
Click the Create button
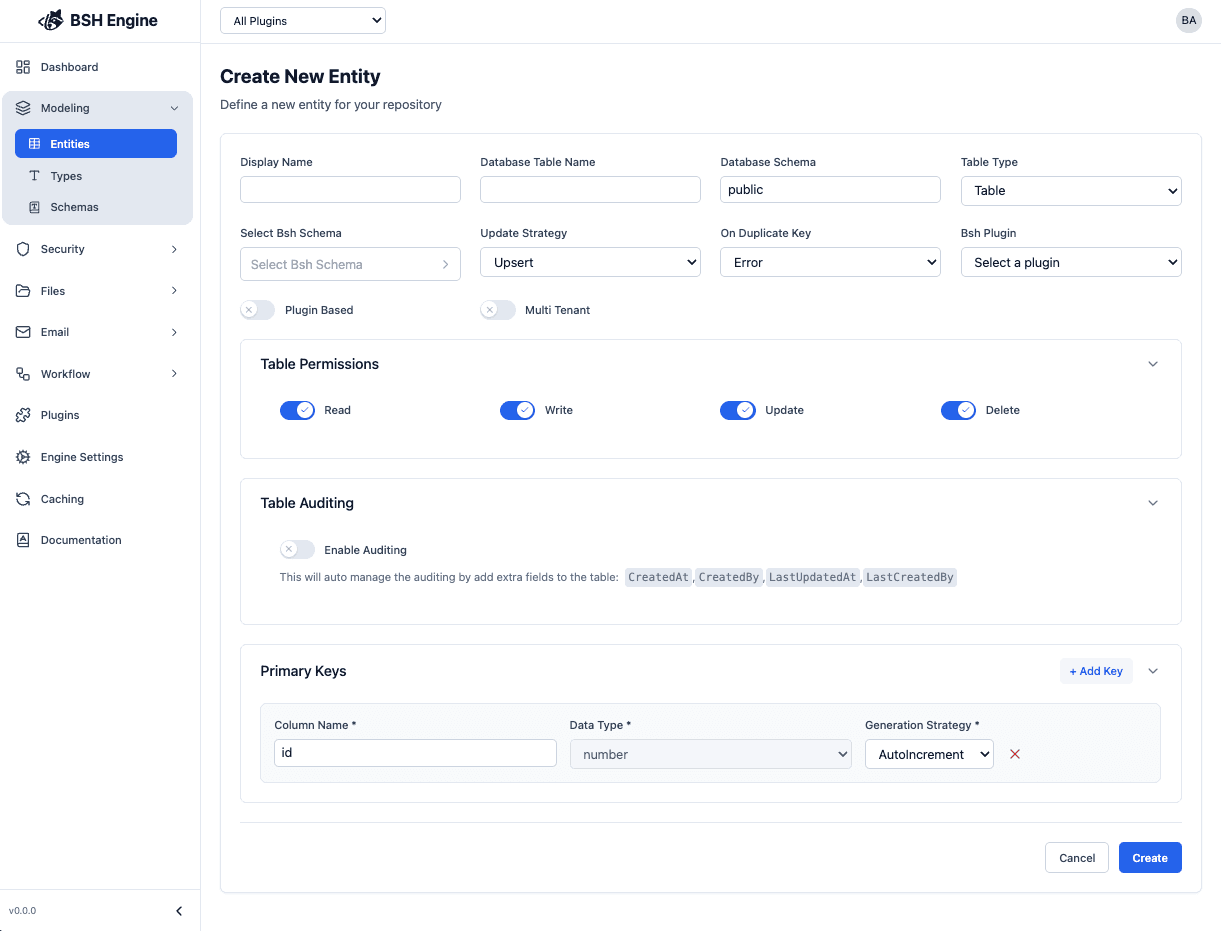(1150, 858)
